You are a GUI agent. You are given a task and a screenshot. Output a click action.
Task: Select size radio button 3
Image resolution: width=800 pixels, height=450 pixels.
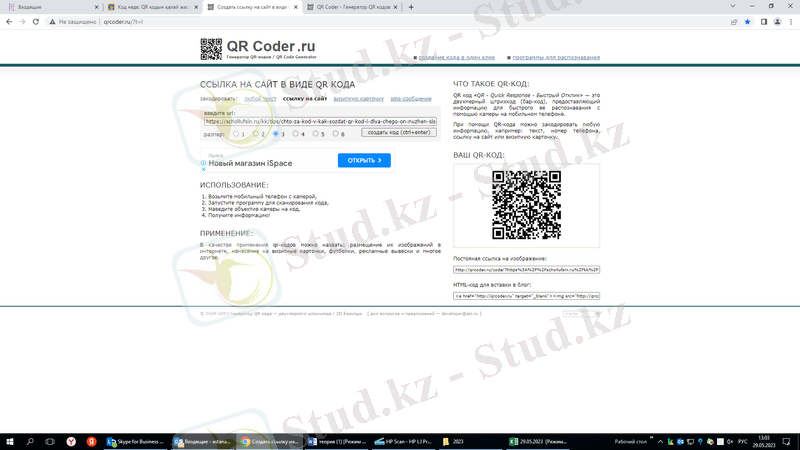[276, 134]
